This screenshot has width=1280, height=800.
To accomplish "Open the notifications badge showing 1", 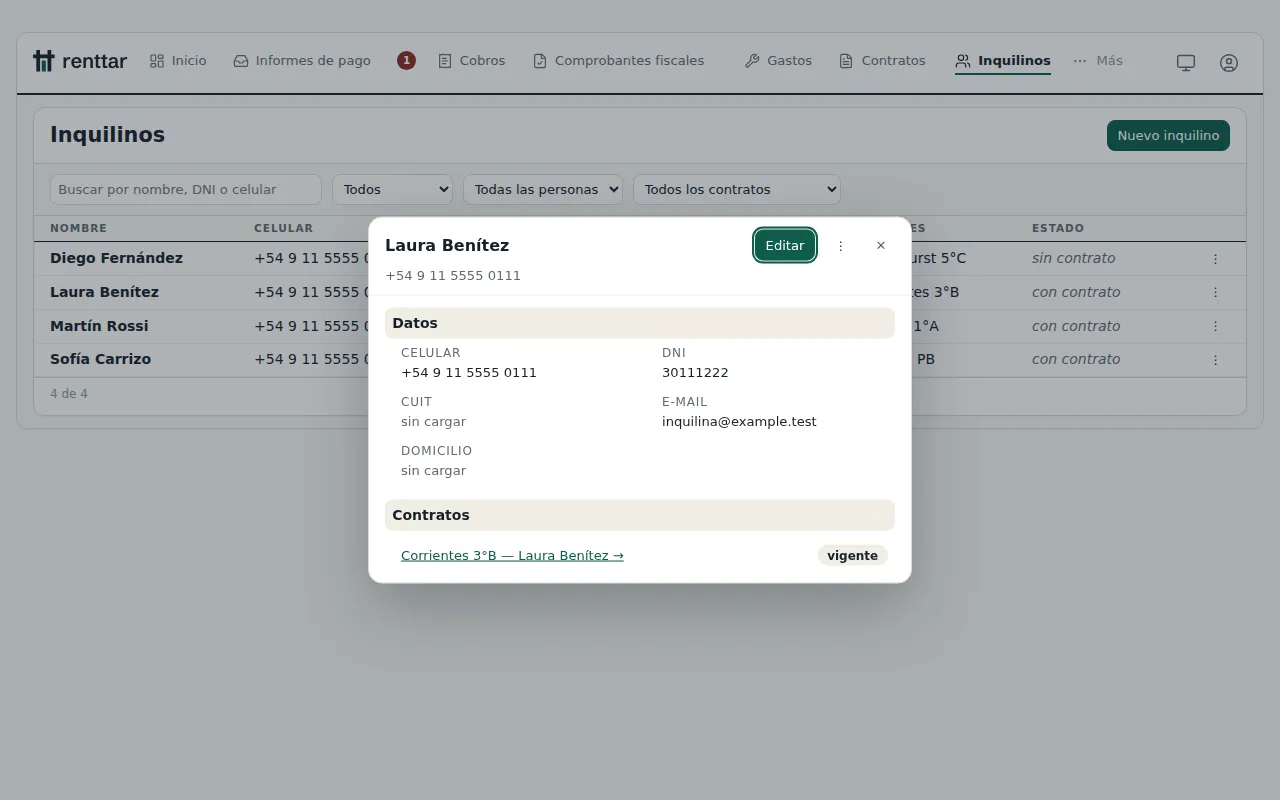I will 406,61.
